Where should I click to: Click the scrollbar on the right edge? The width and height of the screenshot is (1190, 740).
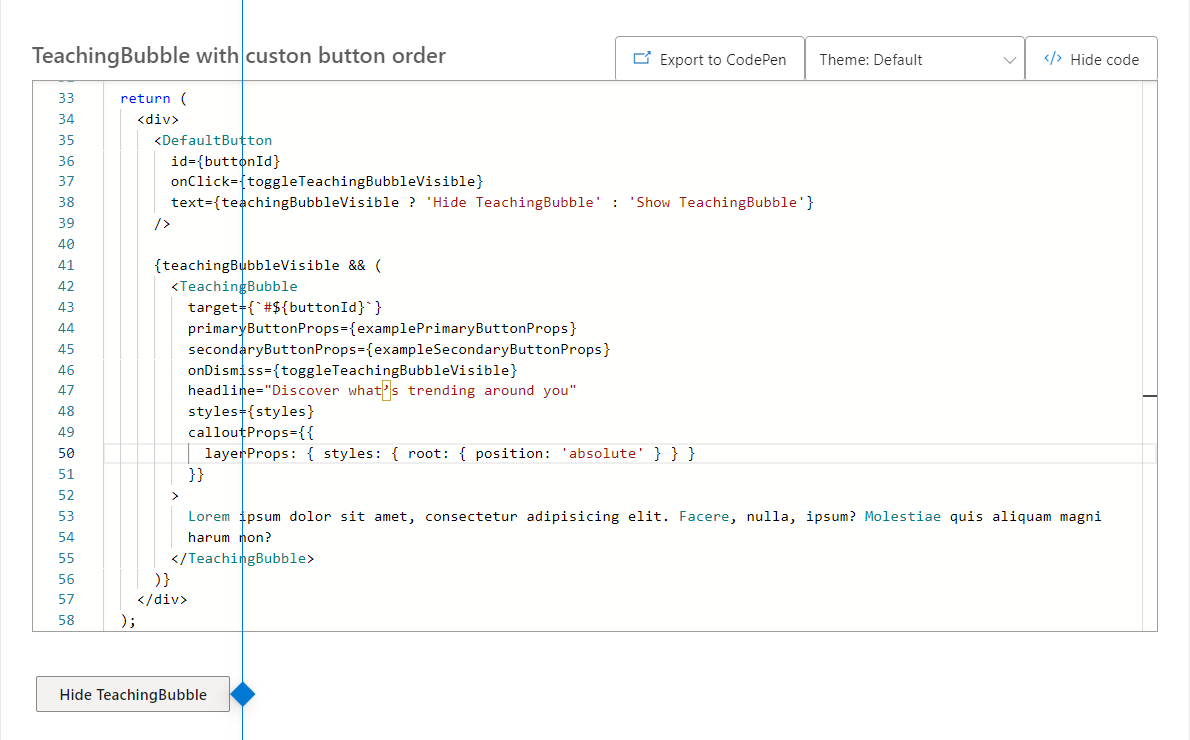(1150, 396)
